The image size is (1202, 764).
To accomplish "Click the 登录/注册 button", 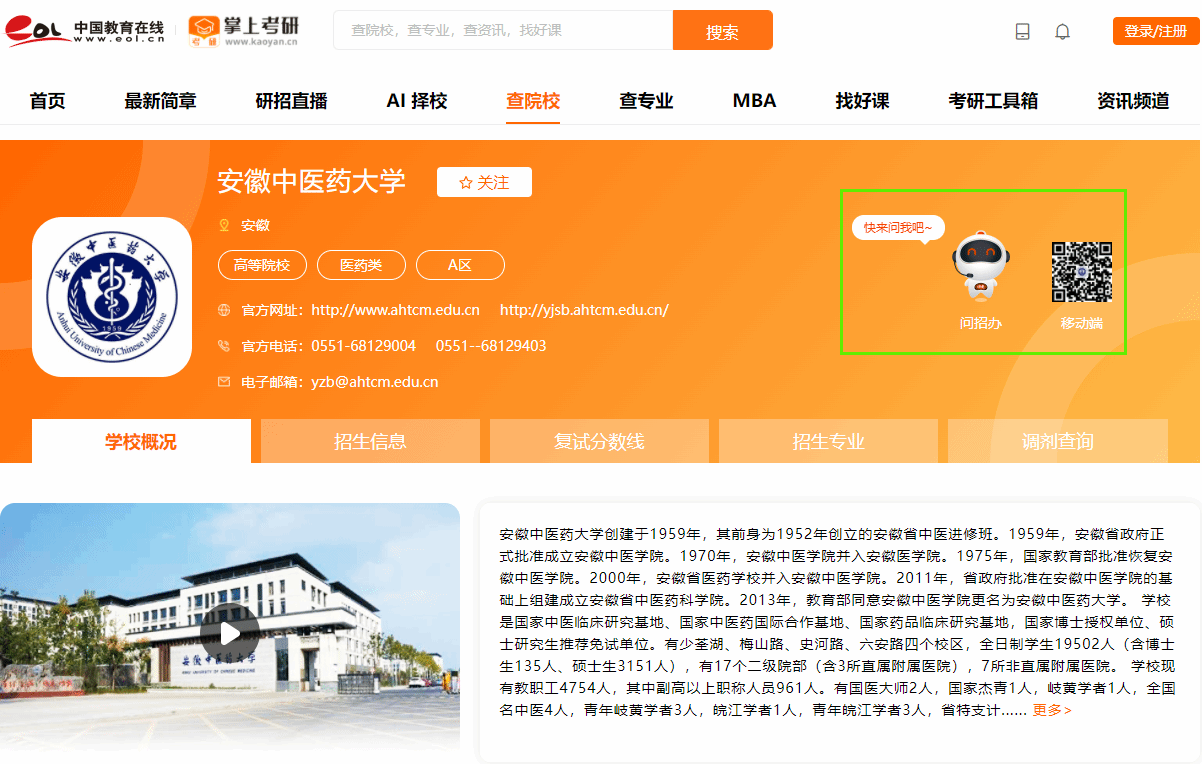I will pyautogui.click(x=1155, y=31).
